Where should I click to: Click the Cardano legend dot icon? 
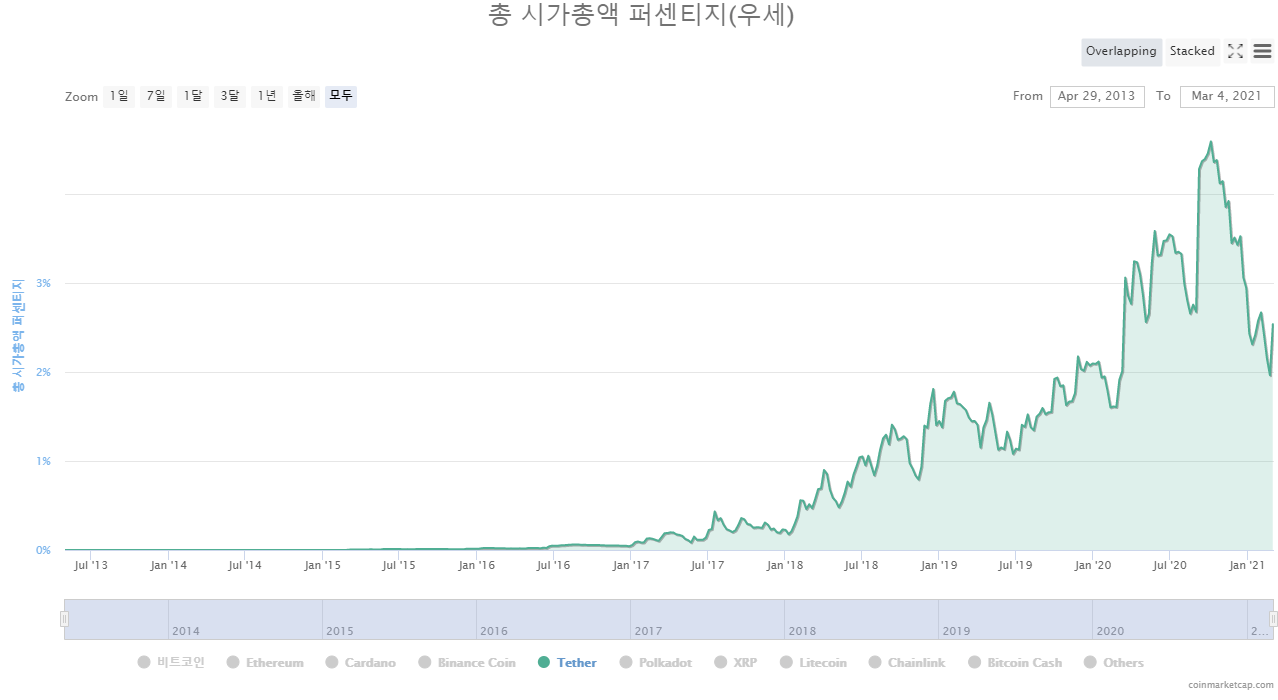pyautogui.click(x=332, y=662)
